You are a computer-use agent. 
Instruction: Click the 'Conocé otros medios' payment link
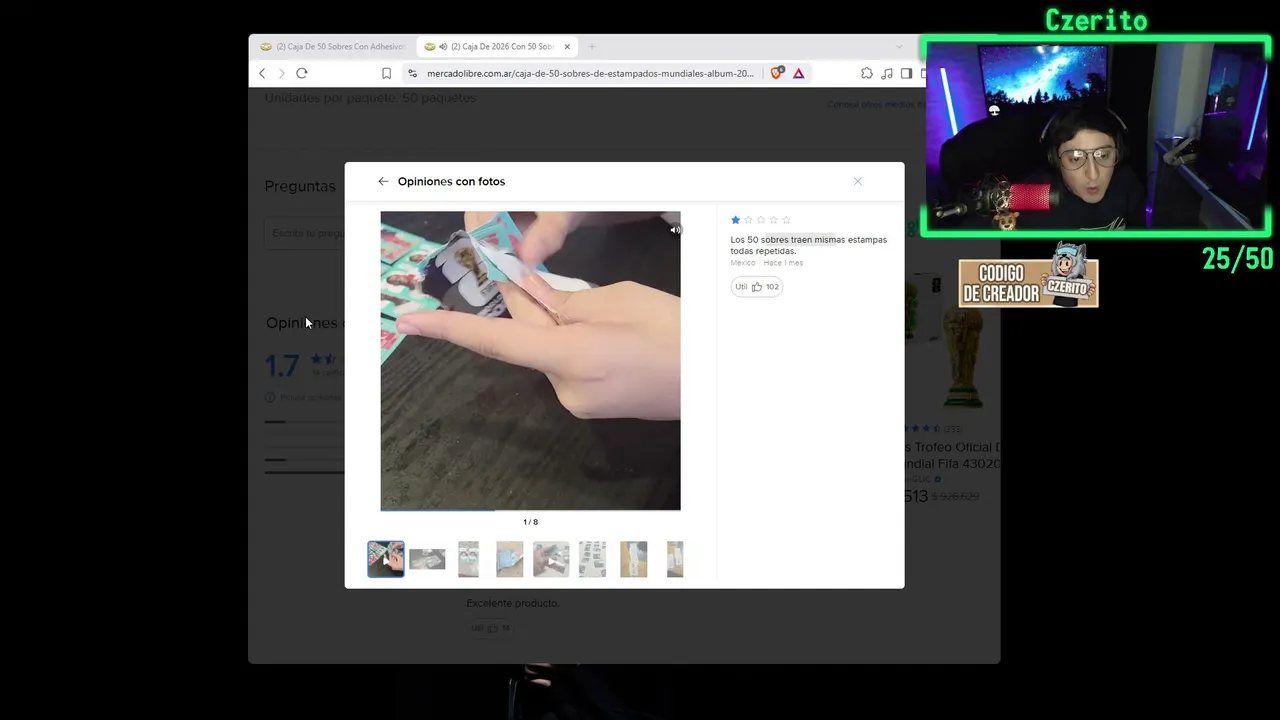coord(874,105)
